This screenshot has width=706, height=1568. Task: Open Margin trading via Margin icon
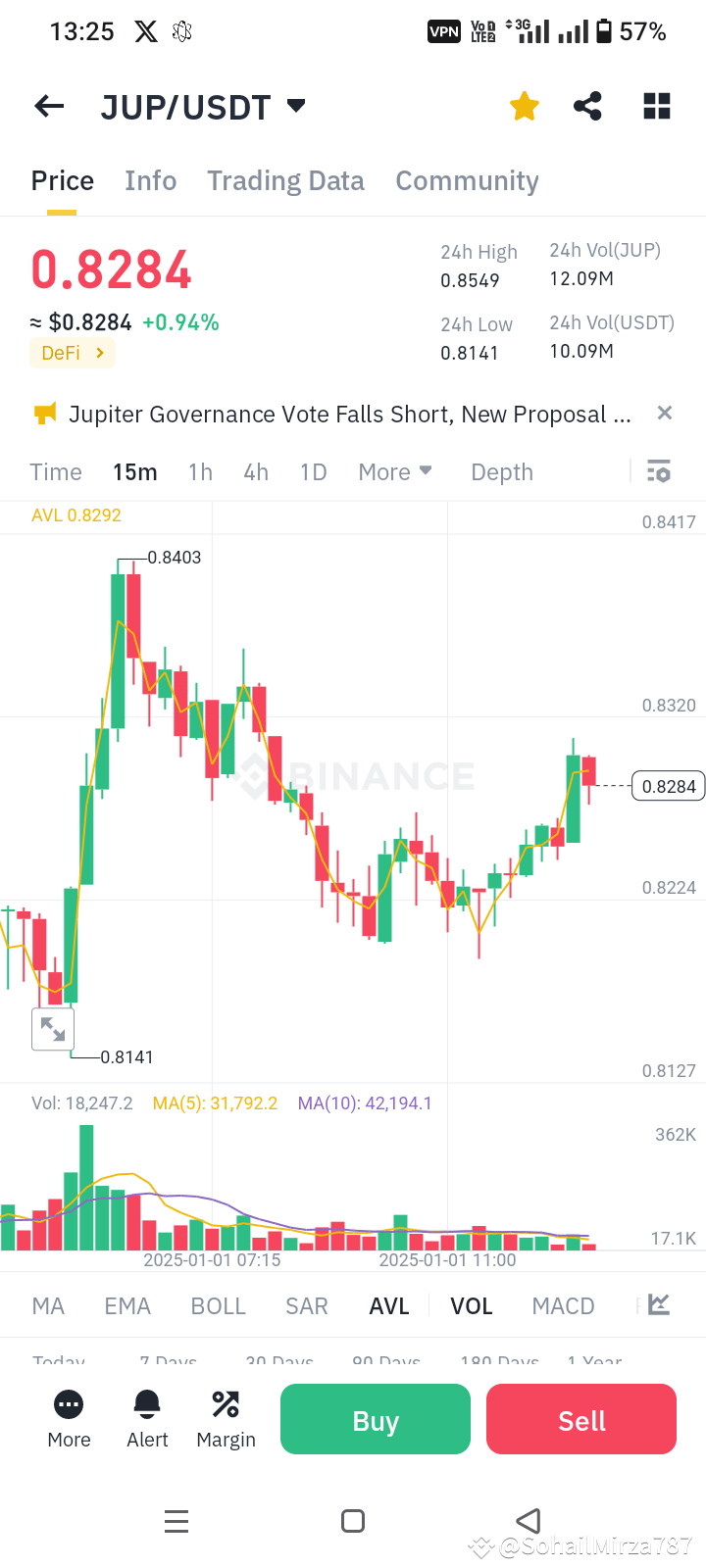point(226,1418)
